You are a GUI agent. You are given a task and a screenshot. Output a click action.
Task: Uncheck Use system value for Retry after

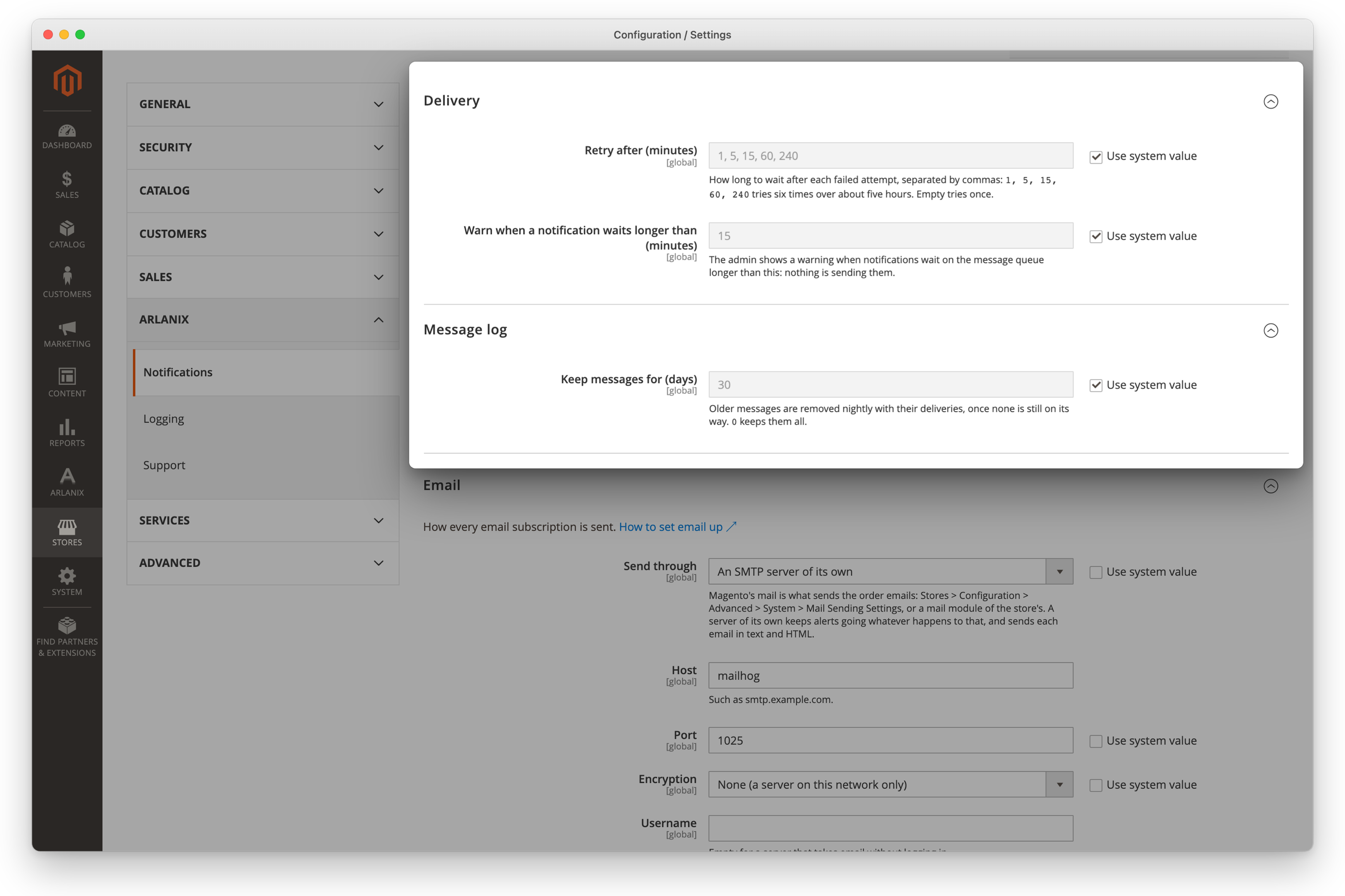[1095, 157]
